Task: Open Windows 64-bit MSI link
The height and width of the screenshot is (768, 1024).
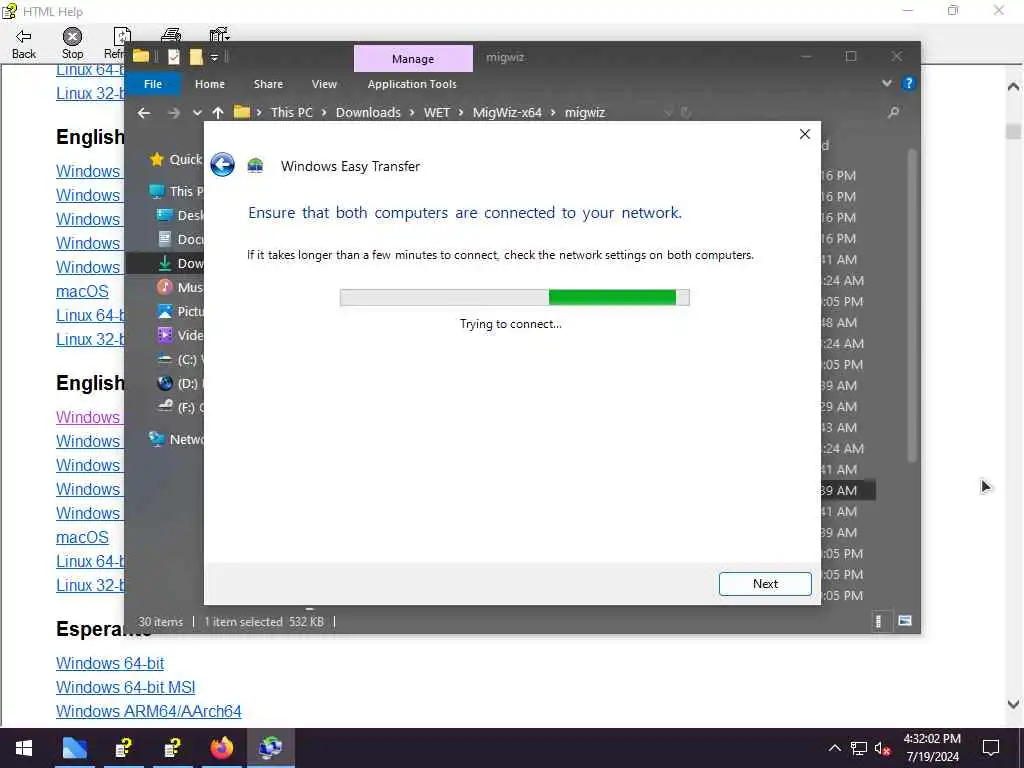Action: click(x=125, y=687)
